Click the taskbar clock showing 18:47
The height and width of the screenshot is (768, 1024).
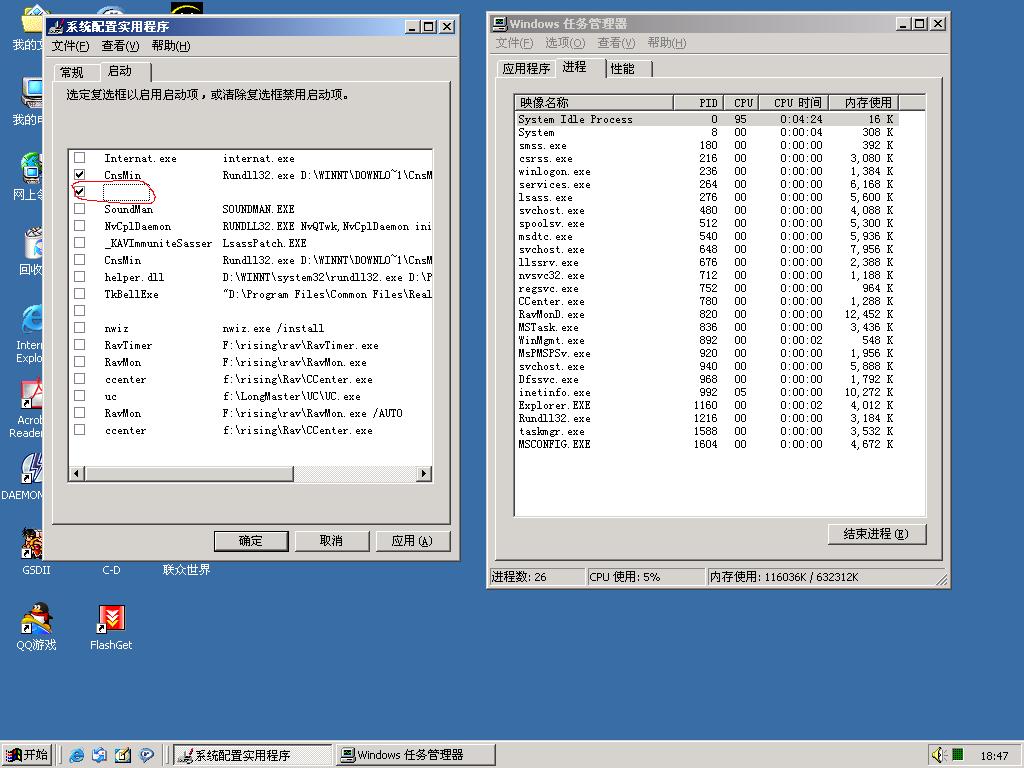tap(994, 756)
